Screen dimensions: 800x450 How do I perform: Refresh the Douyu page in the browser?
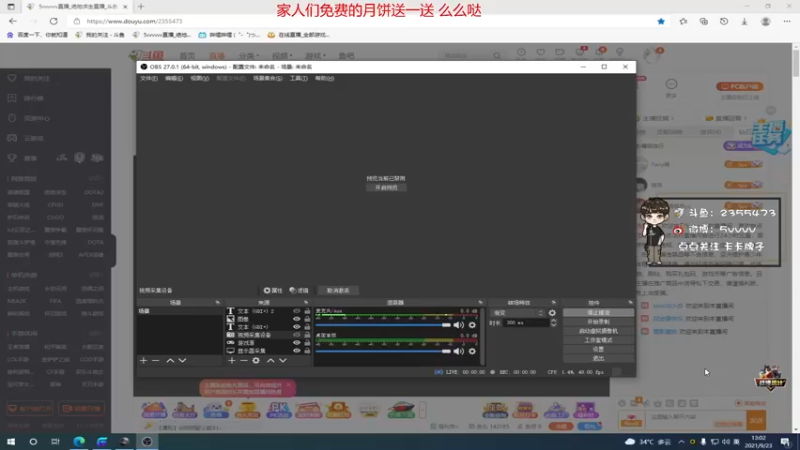coord(54,21)
